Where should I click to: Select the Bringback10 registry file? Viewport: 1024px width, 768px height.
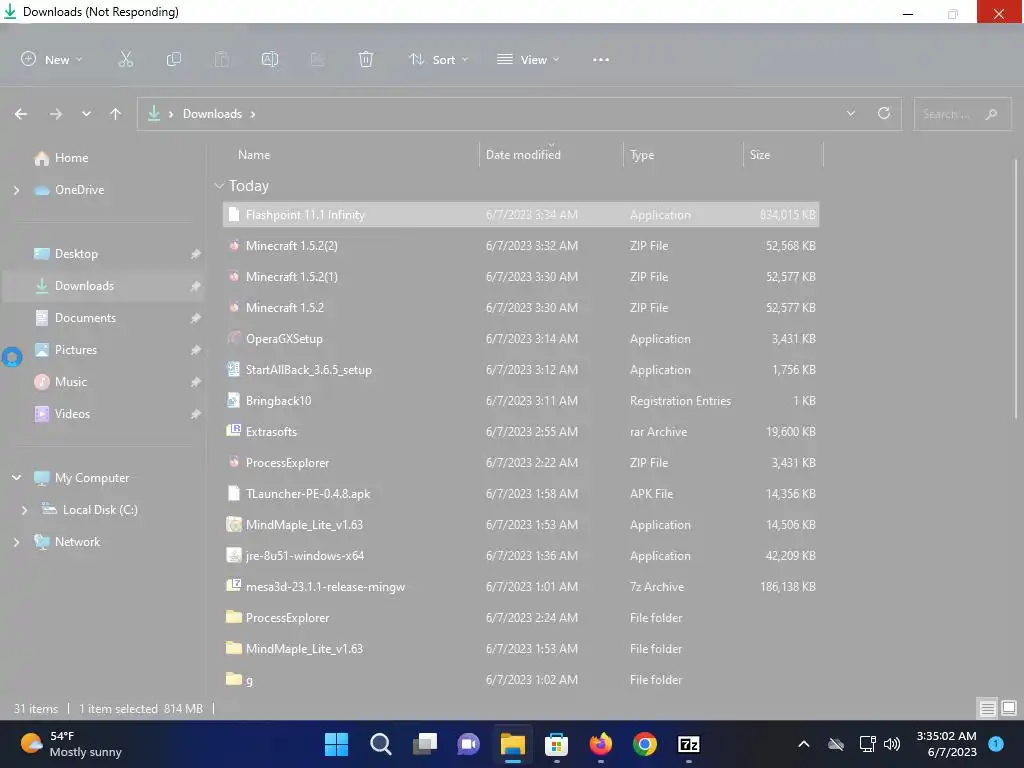(x=520, y=401)
